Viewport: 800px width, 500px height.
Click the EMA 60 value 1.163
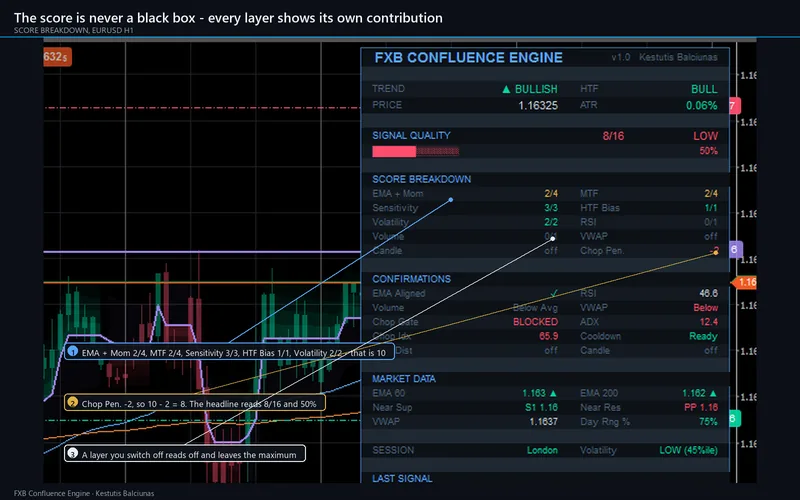coord(539,393)
